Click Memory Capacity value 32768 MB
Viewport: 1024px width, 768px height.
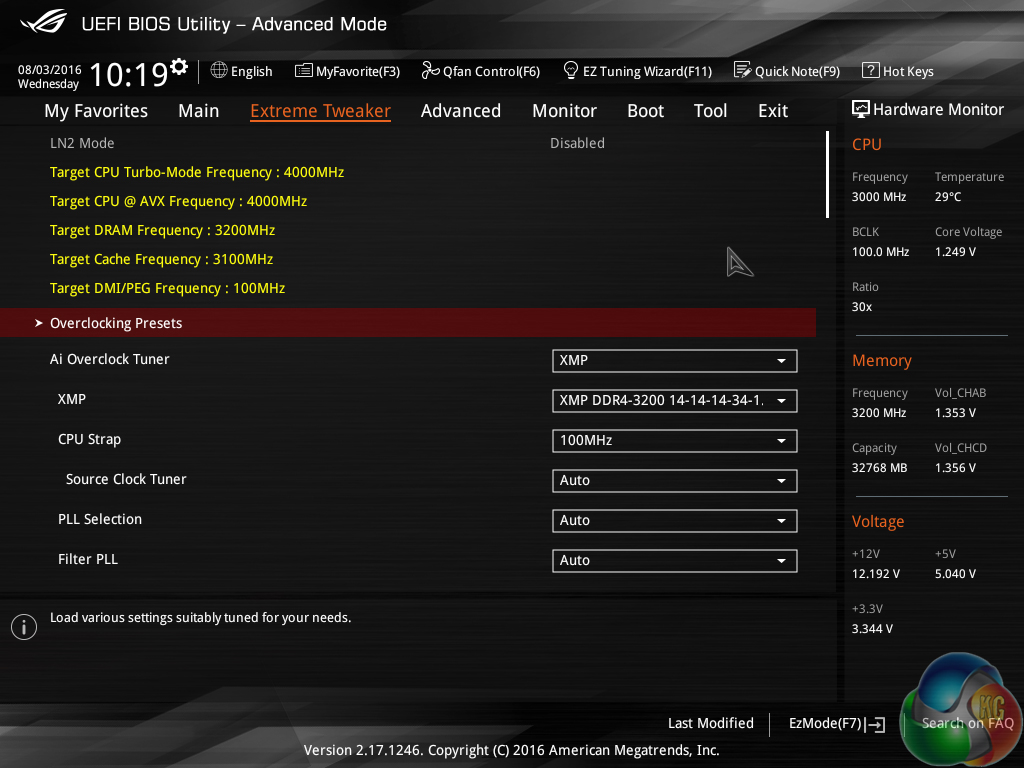click(879, 468)
